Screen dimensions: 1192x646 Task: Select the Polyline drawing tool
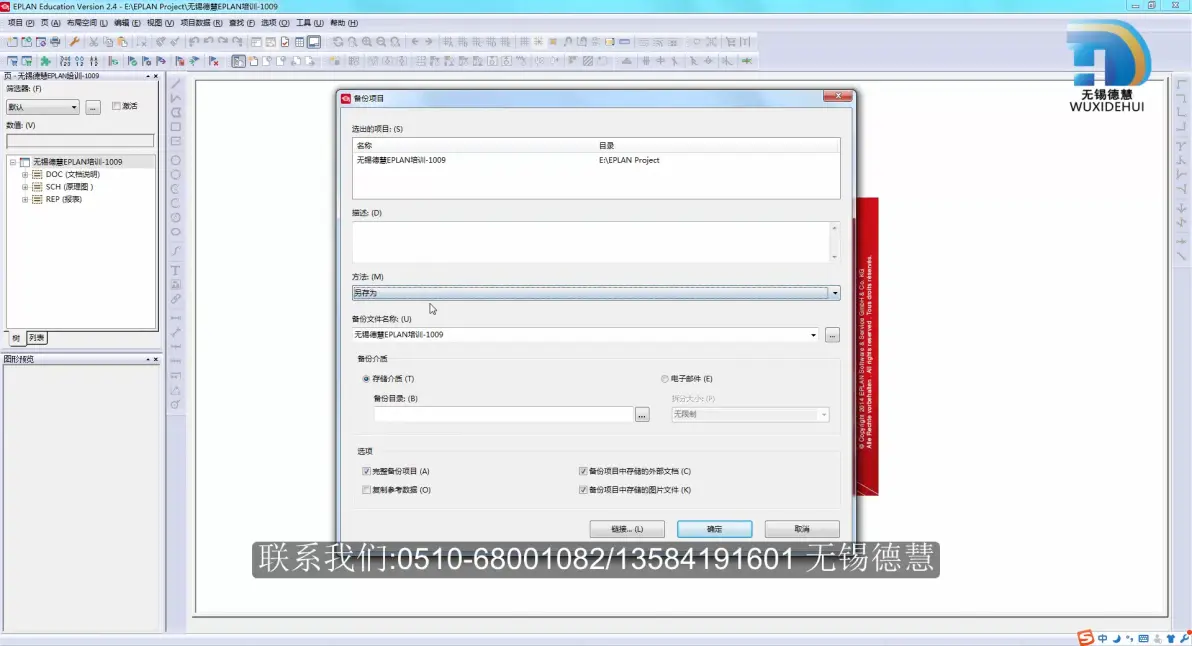click(x=176, y=98)
